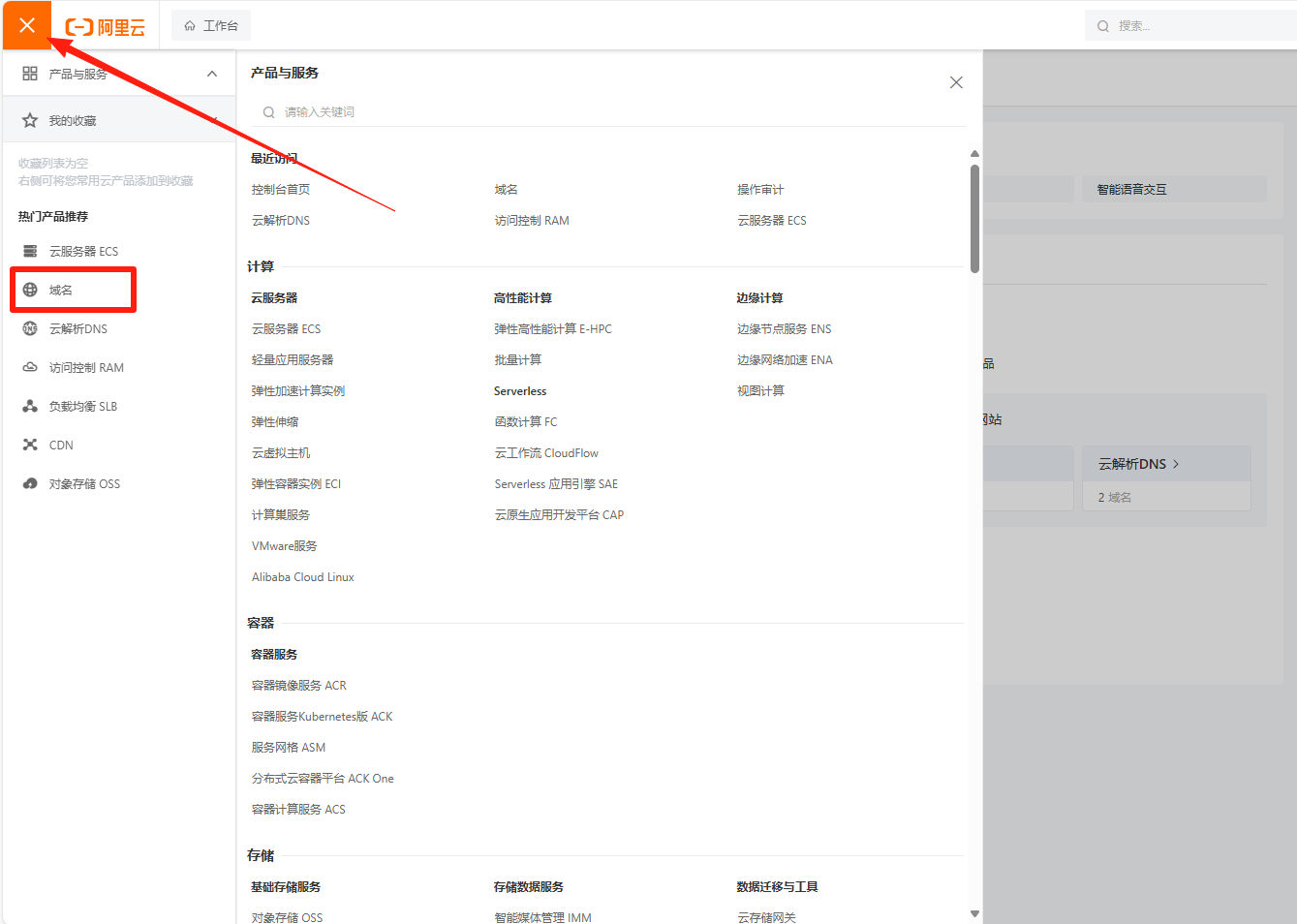Open 服务网格 ASM
This screenshot has width=1297, height=924.
click(x=289, y=748)
